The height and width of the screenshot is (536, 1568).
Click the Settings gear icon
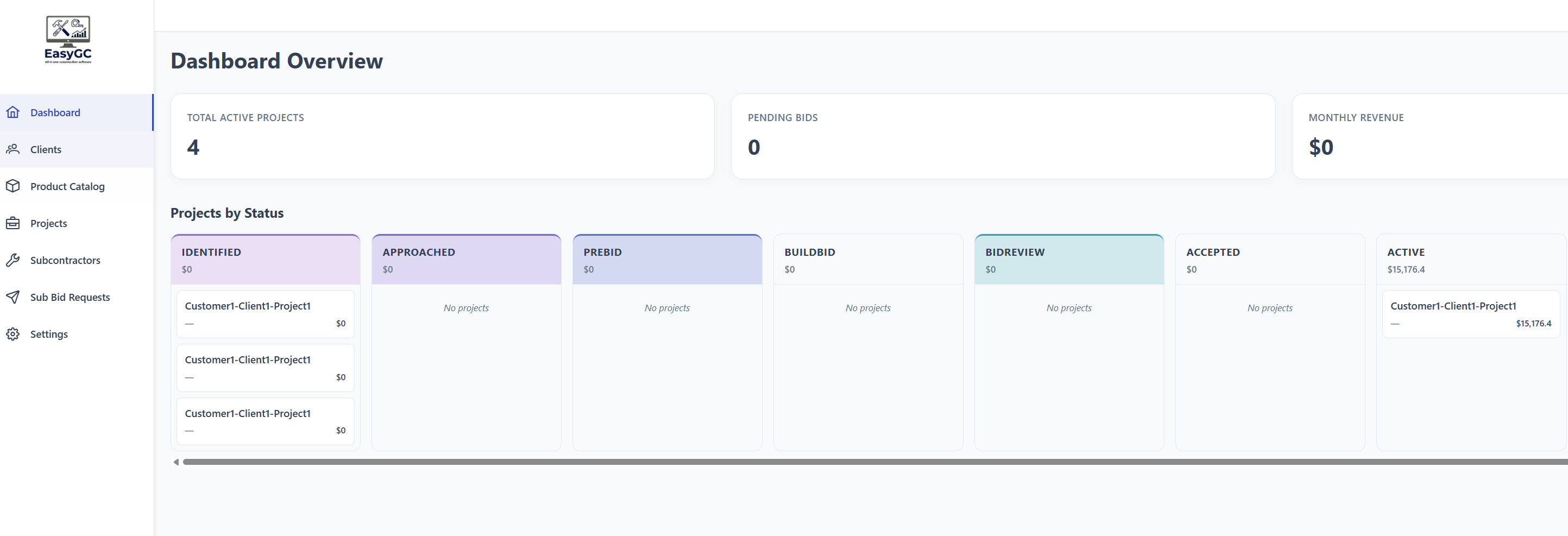point(13,334)
